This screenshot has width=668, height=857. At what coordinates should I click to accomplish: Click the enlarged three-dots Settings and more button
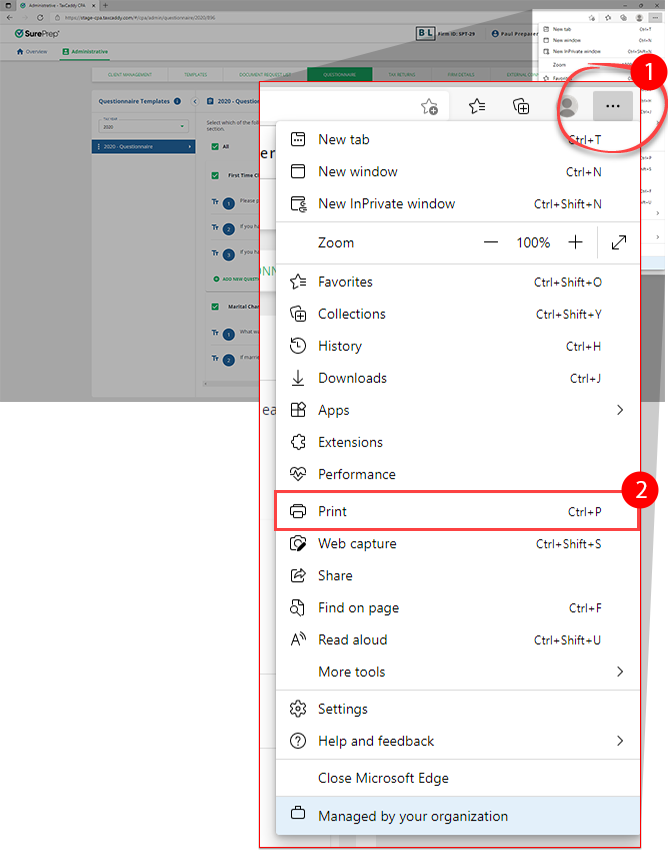tap(613, 106)
